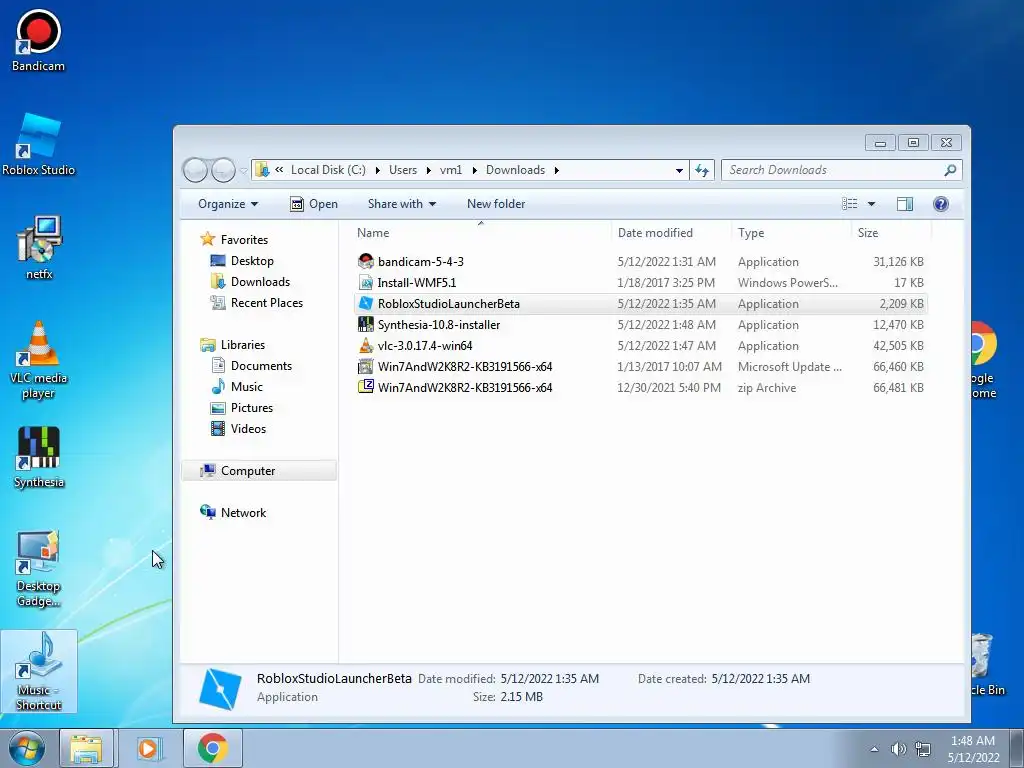Expand the arrow after Local Disk (C:)
Viewport: 1024px width, 768px height.
377,170
